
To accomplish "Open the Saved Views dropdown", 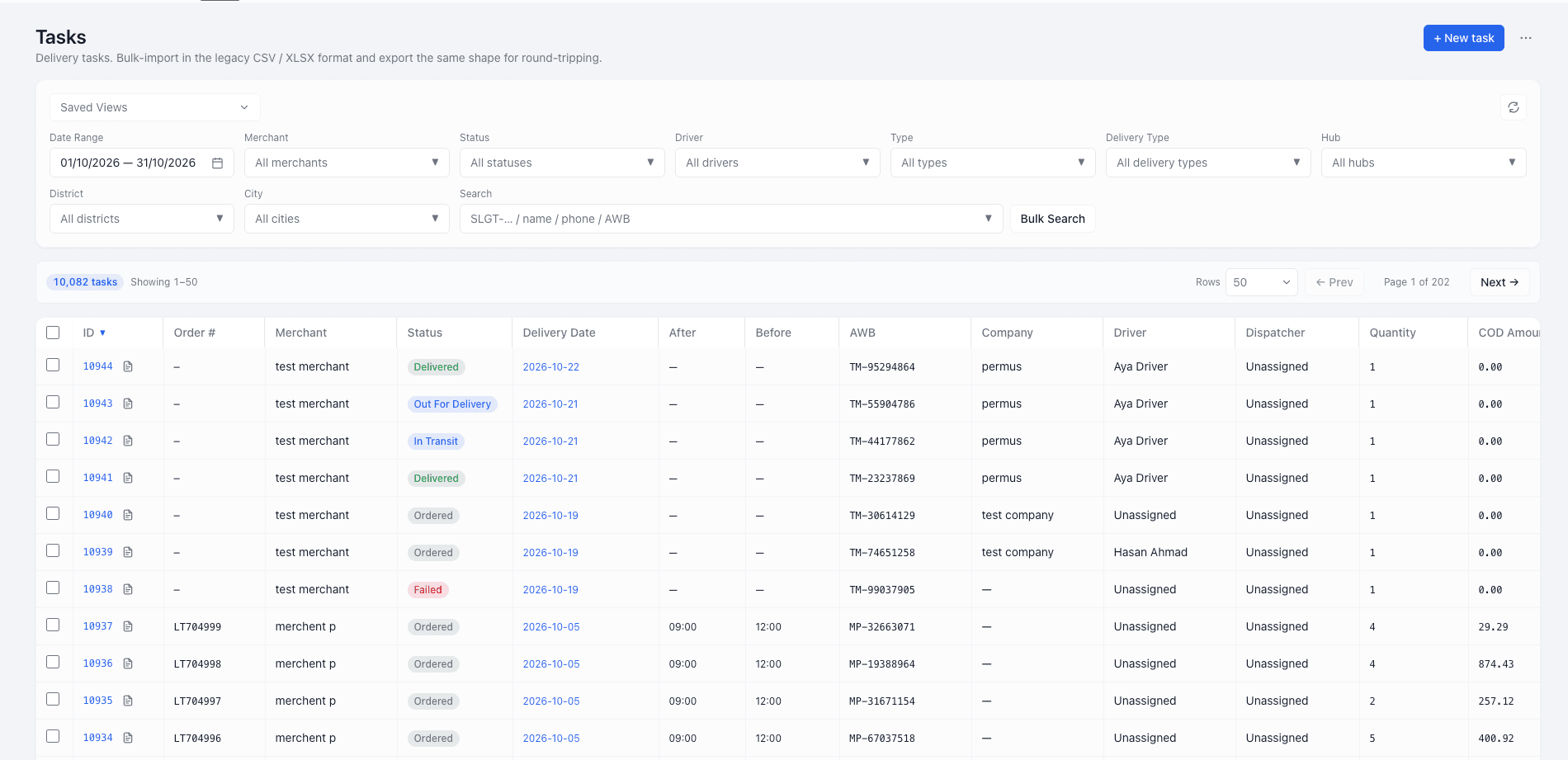I will pos(154,107).
